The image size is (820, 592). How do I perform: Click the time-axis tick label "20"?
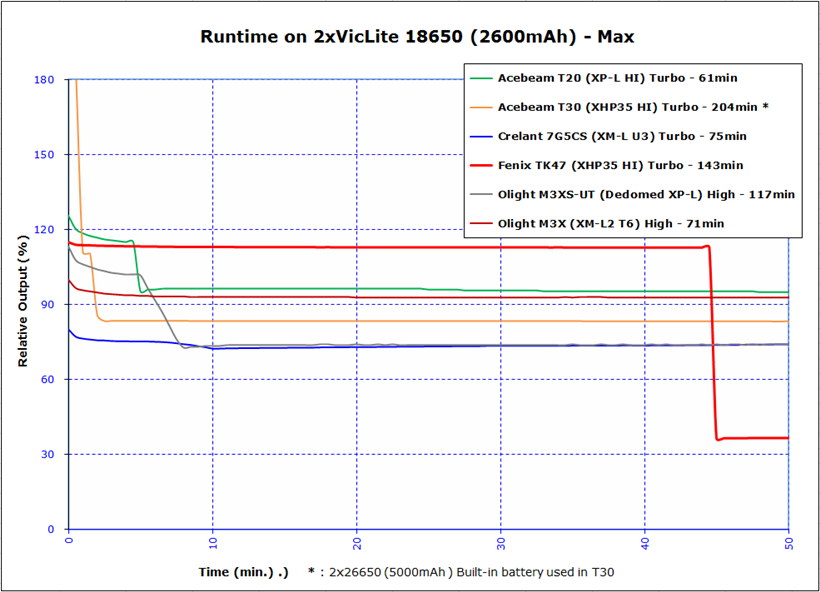(357, 543)
